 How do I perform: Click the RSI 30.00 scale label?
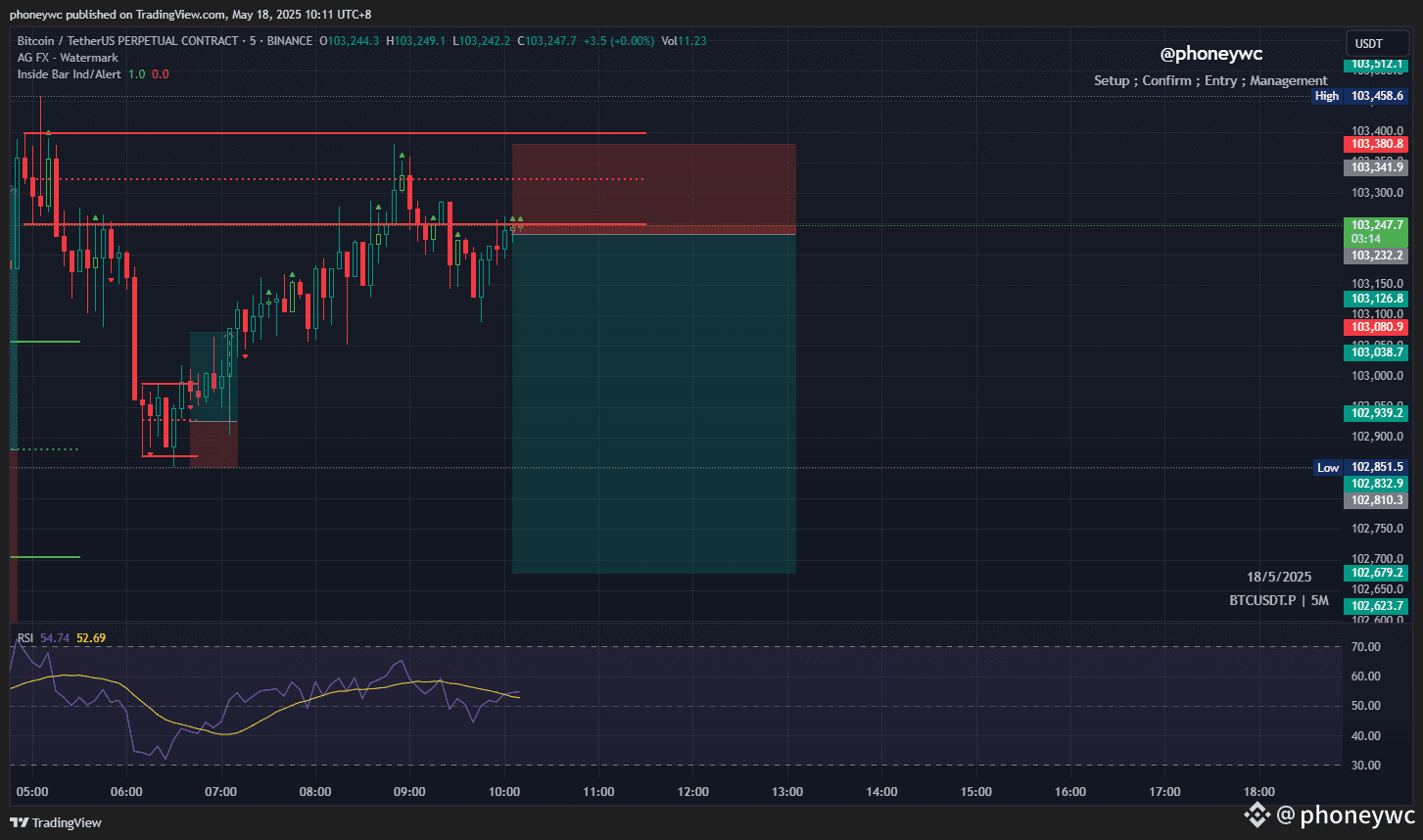pyautogui.click(x=1366, y=766)
